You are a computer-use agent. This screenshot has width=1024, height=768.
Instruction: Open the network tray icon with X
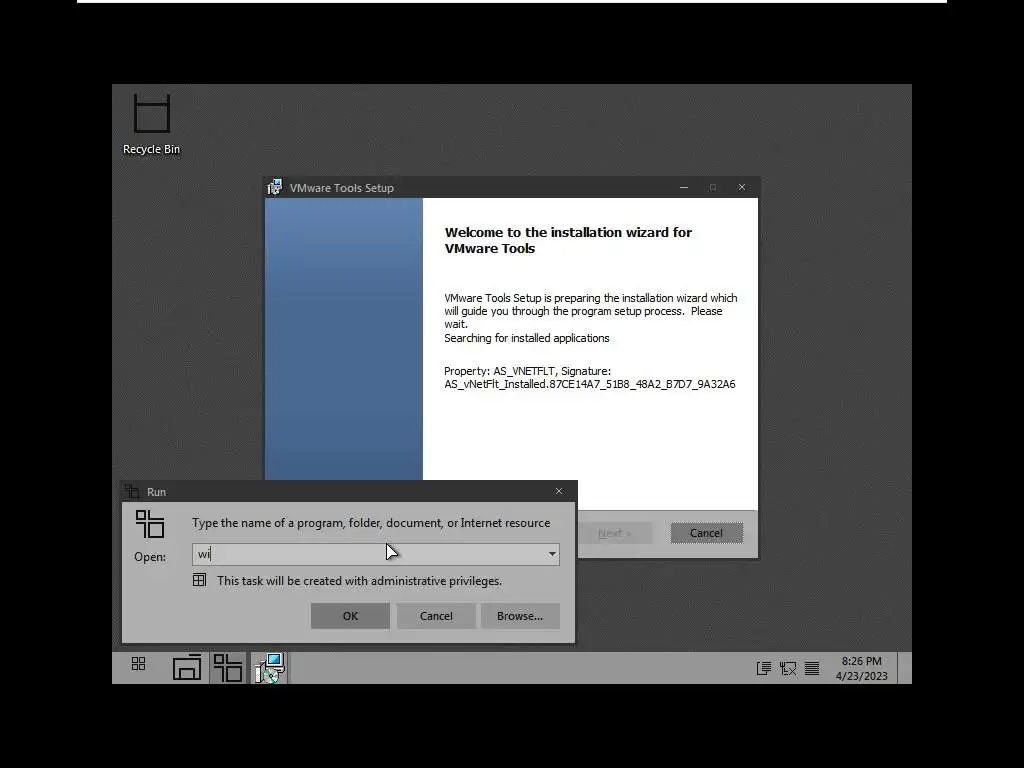(x=788, y=668)
